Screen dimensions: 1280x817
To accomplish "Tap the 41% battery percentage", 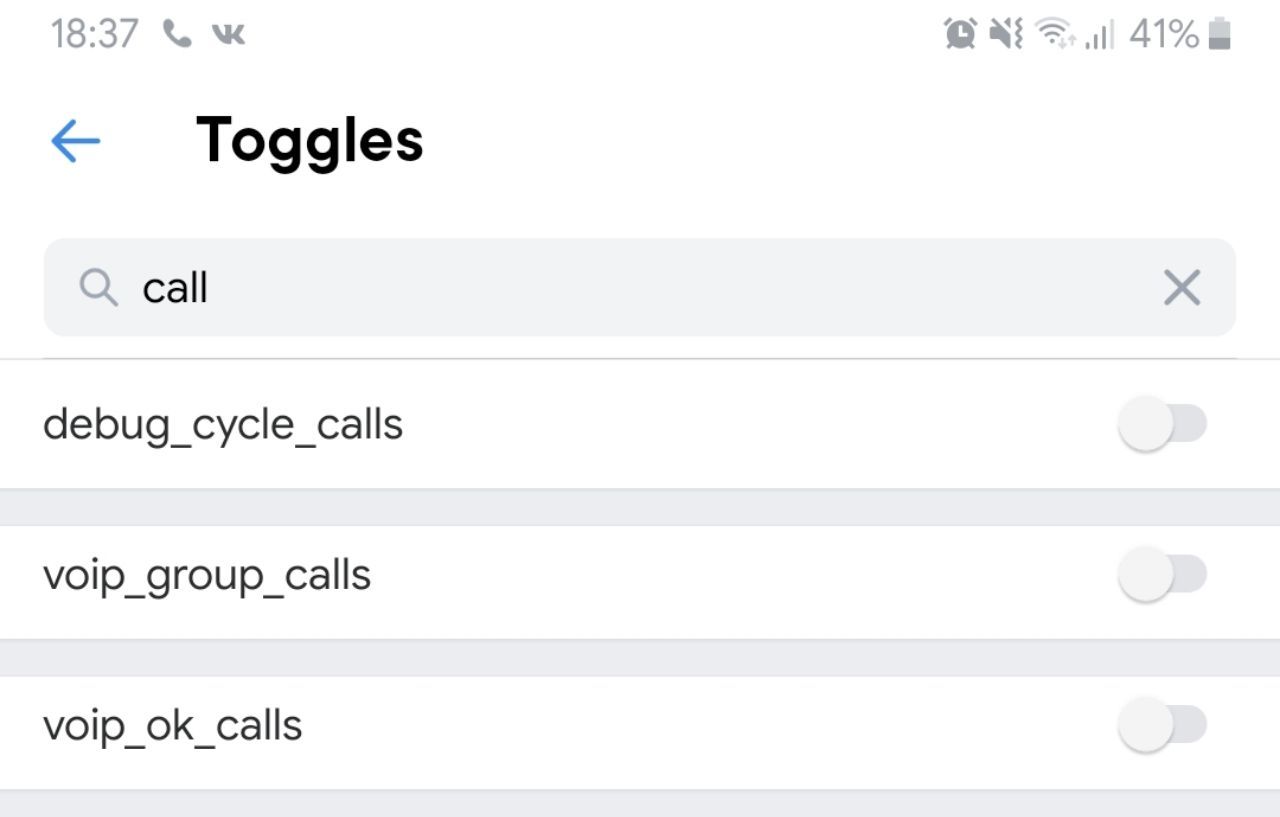I will [1164, 35].
